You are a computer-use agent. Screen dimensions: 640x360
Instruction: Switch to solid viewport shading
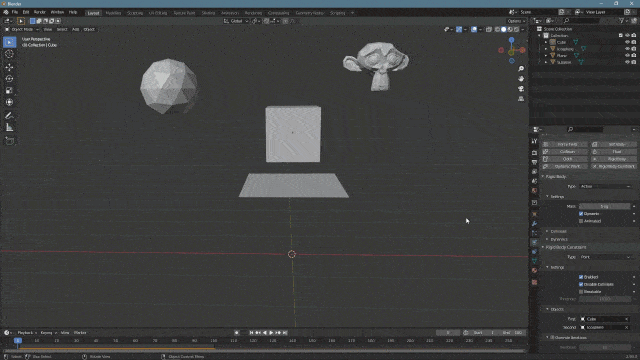(x=504, y=29)
